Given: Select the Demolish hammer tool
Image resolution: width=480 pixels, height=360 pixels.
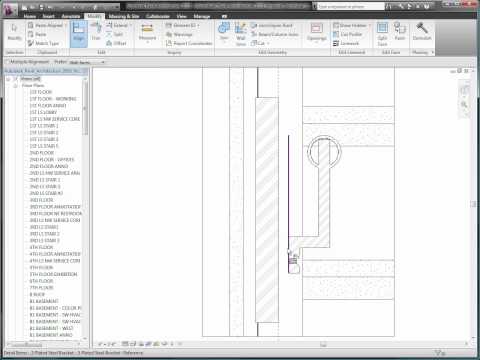Looking at the screenshot, I should pos(422,31).
